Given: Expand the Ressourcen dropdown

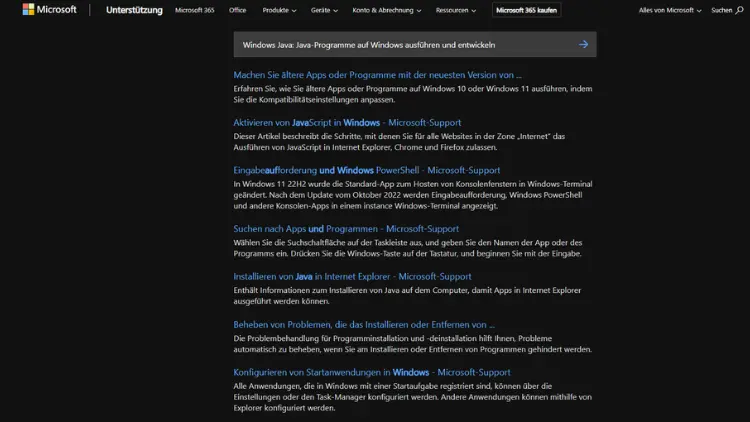Looking at the screenshot, I should click(x=455, y=10).
